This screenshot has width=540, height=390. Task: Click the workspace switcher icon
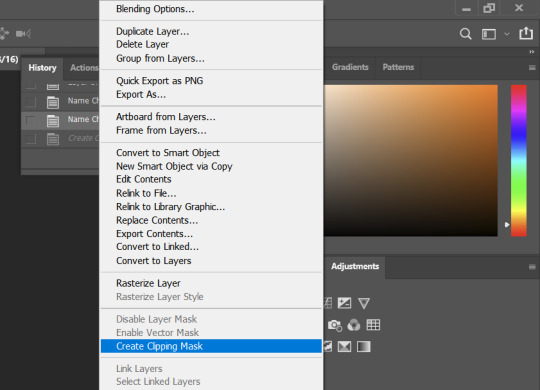pos(489,34)
